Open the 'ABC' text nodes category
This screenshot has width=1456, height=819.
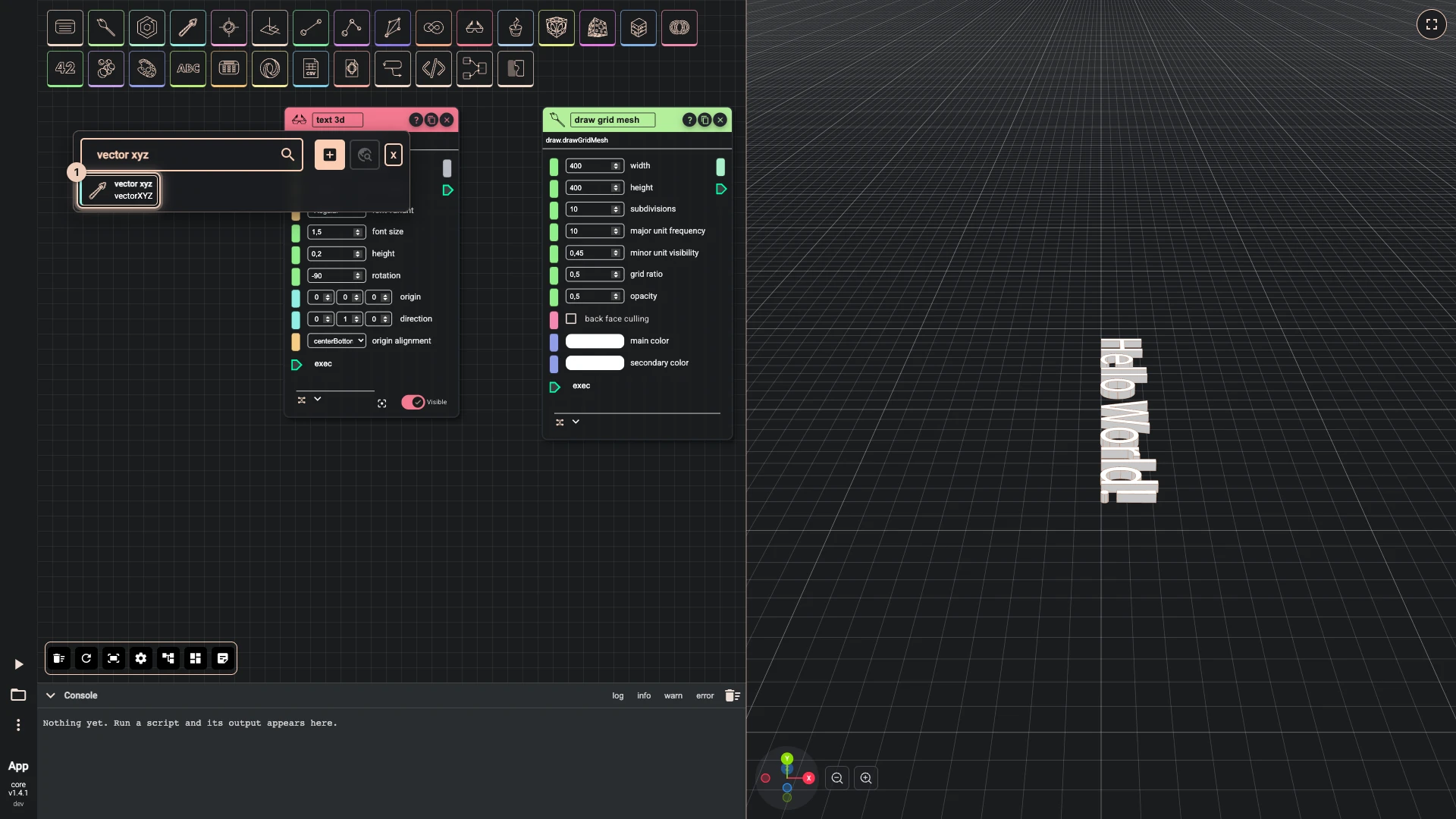point(188,69)
